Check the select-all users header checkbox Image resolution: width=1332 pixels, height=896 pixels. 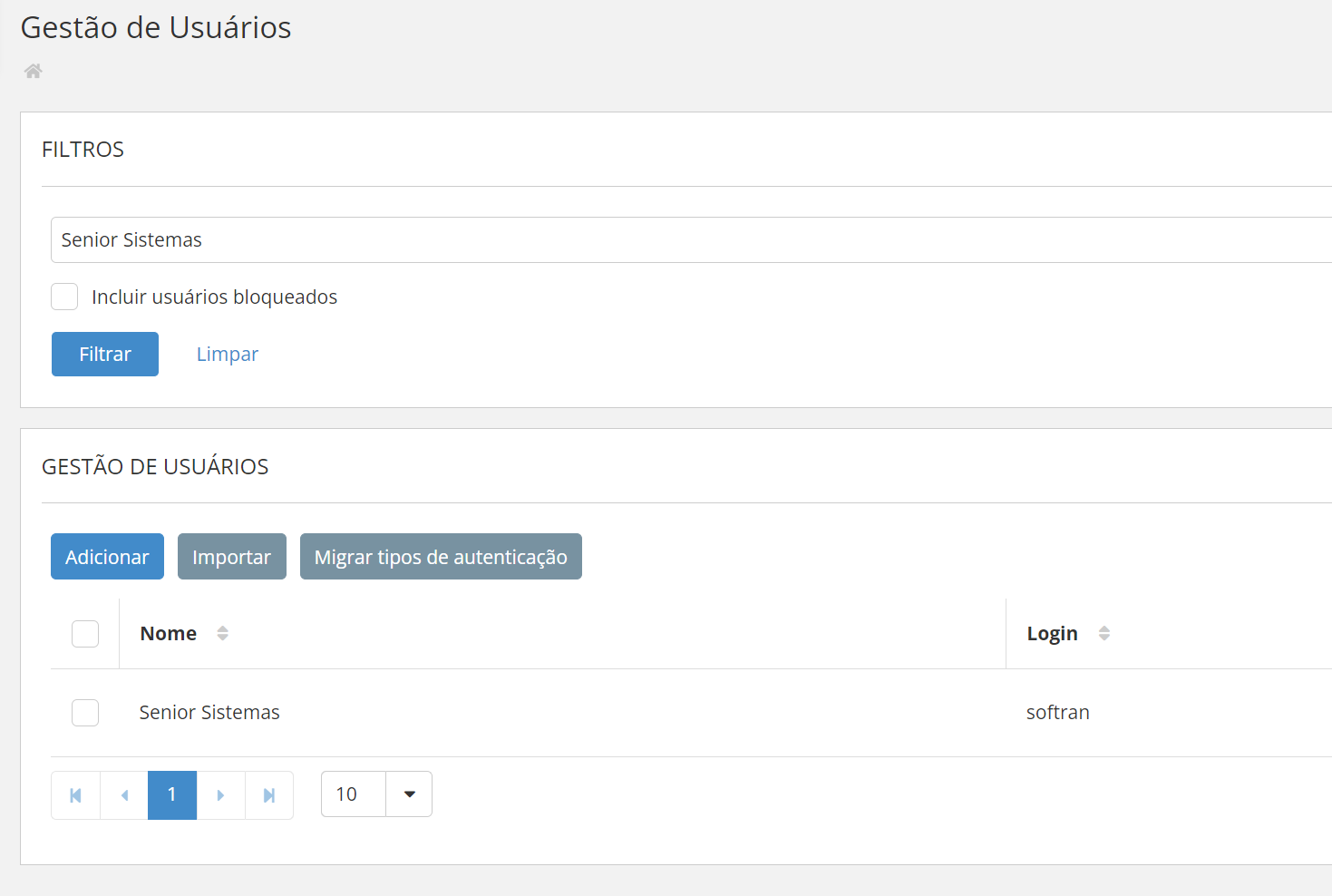pyautogui.click(x=85, y=633)
